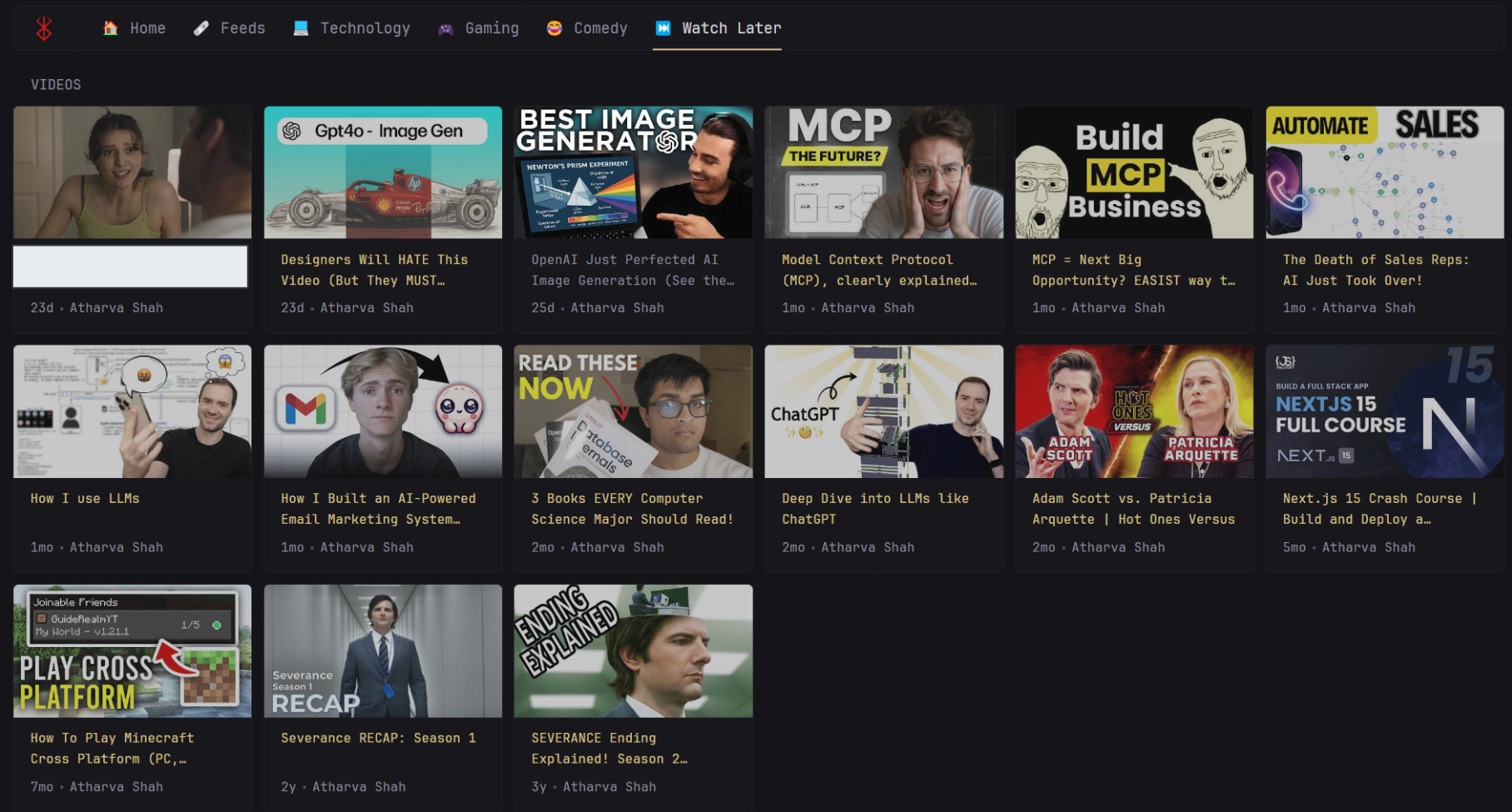The image size is (1512, 812).
Task: Open the Hot Ones Versus thumbnail
Action: coord(1135,411)
